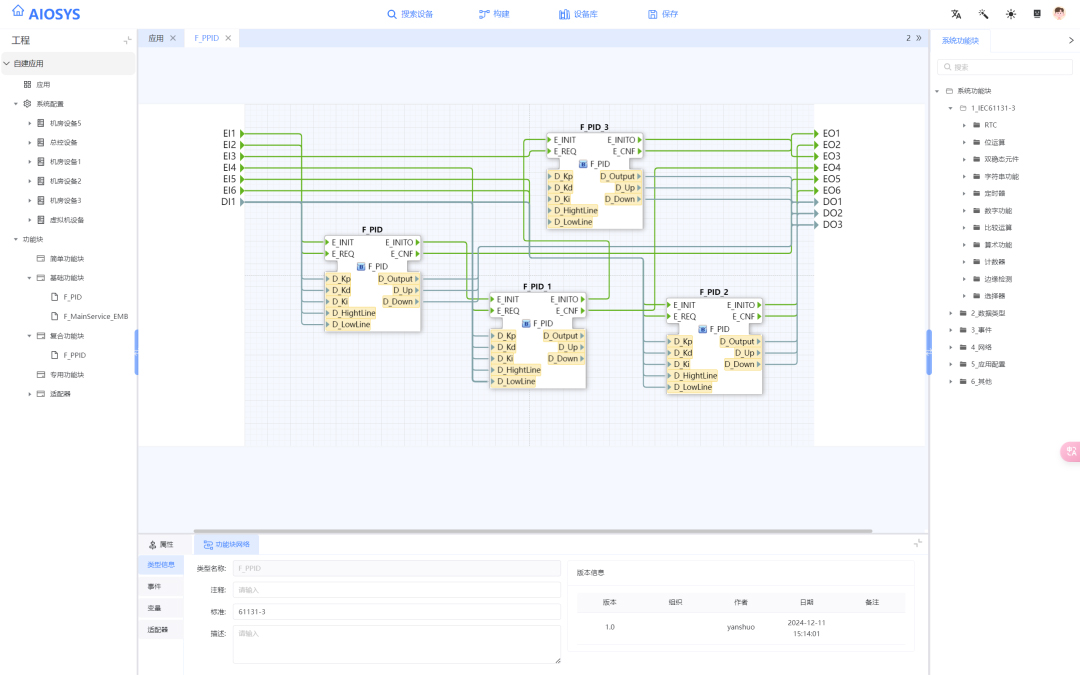Click the language translate icon
The image size is (1080, 675).
point(956,14)
